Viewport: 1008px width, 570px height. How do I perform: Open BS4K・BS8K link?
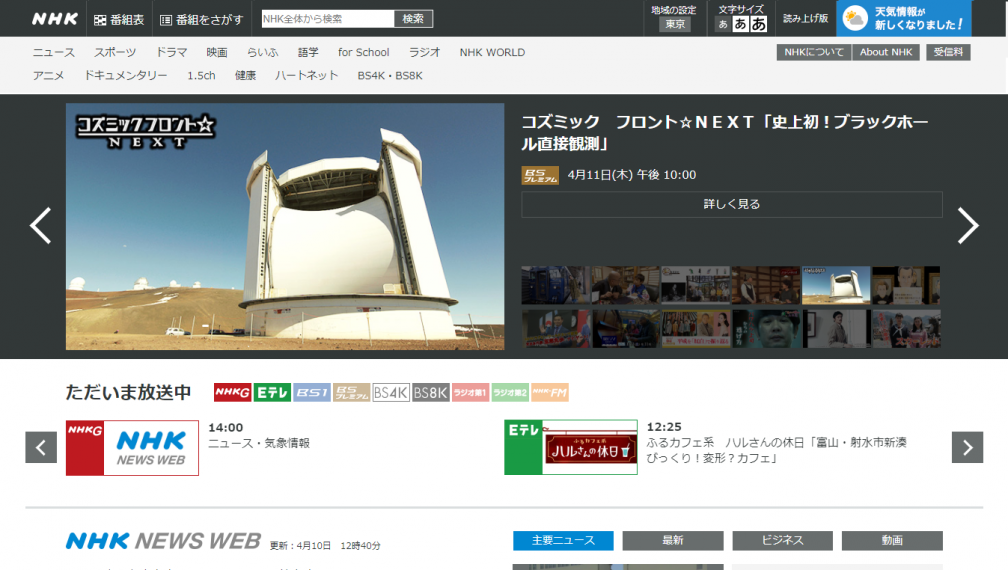tap(390, 76)
